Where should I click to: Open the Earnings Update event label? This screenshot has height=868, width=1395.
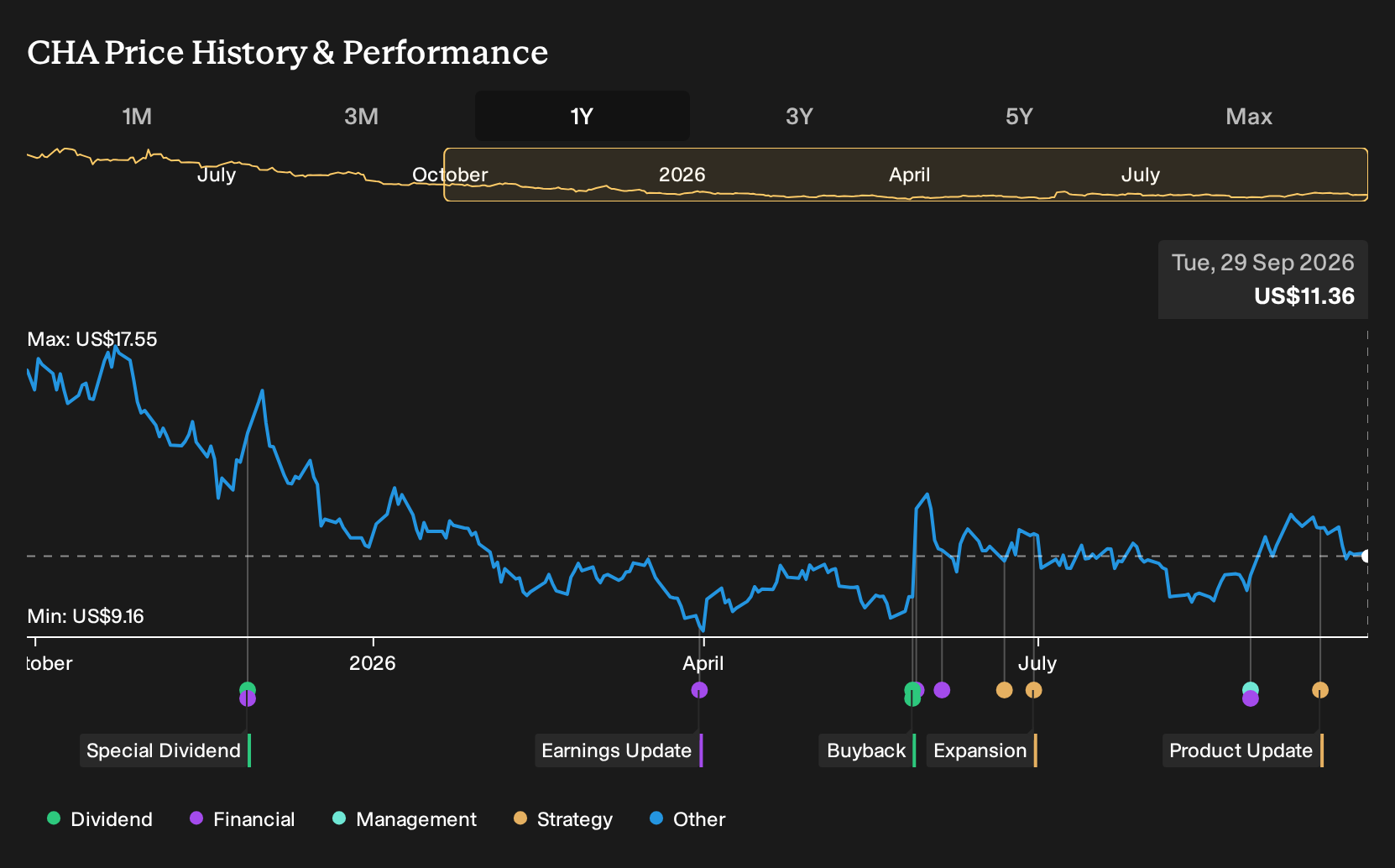tap(619, 750)
